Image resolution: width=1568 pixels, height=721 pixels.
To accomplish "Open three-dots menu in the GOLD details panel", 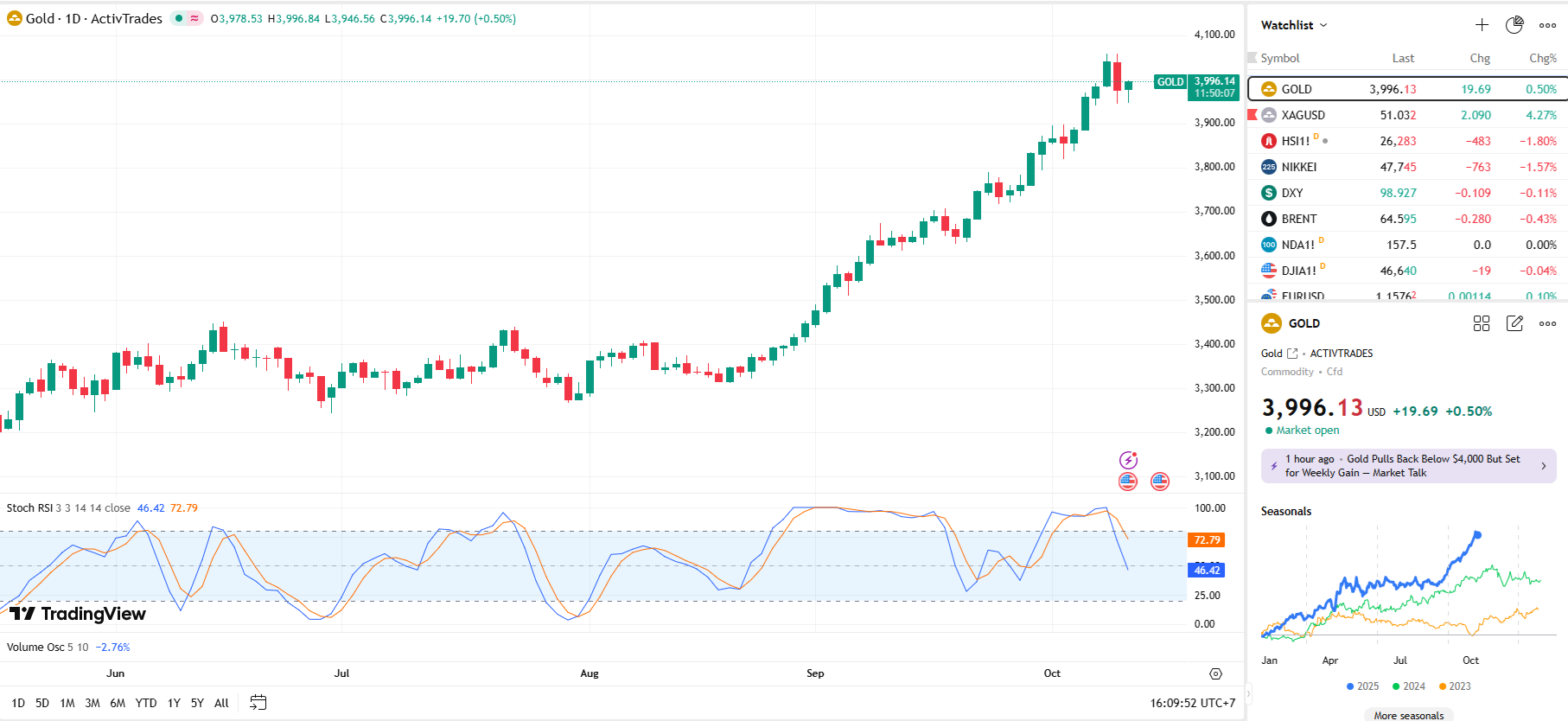I will 1547,323.
